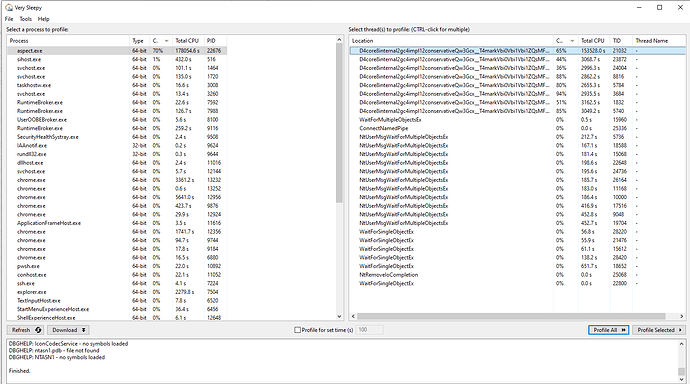Click the Refresh button
Screen dimensions: 690x384
click(x=26, y=330)
